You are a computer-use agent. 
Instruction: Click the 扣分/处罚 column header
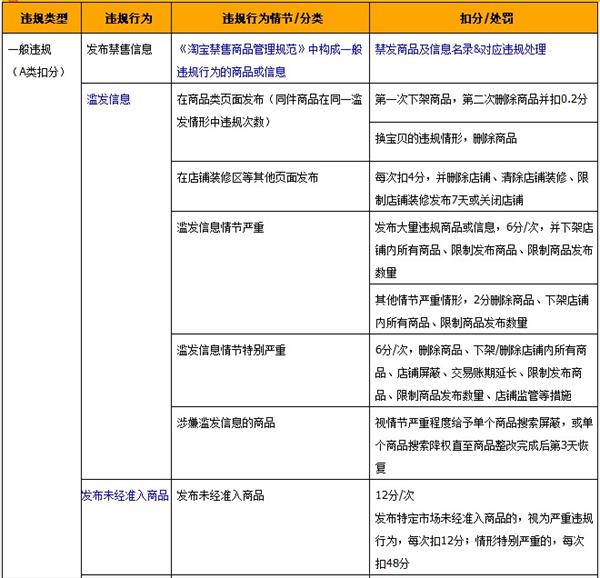[484, 18]
